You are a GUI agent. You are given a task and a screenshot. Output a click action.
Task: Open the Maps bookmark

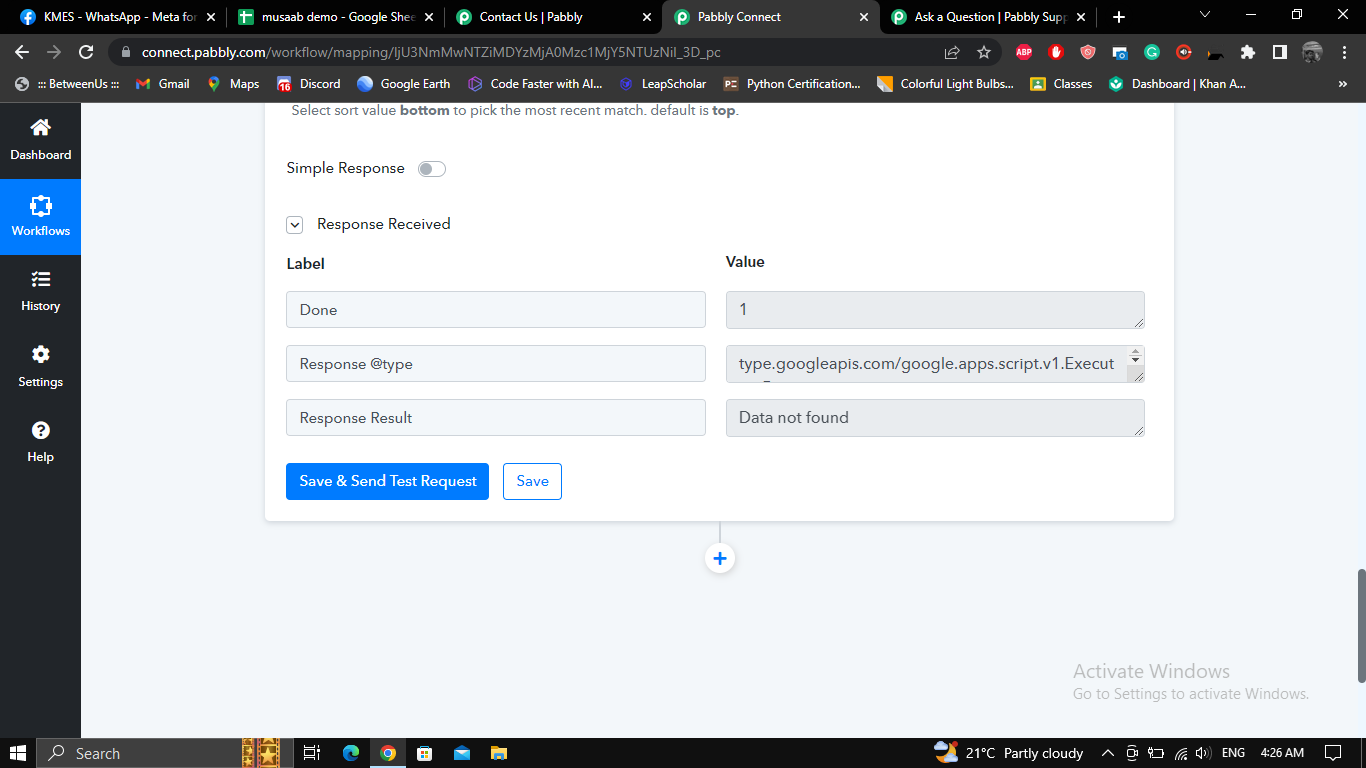[233, 84]
